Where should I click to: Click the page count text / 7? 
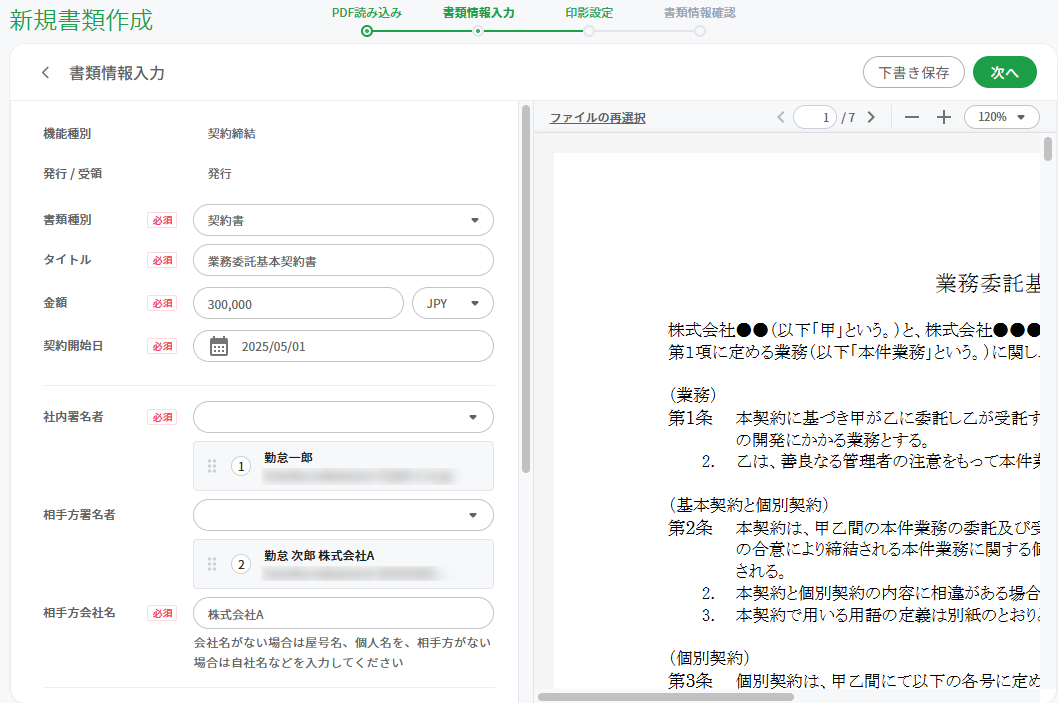coord(848,118)
